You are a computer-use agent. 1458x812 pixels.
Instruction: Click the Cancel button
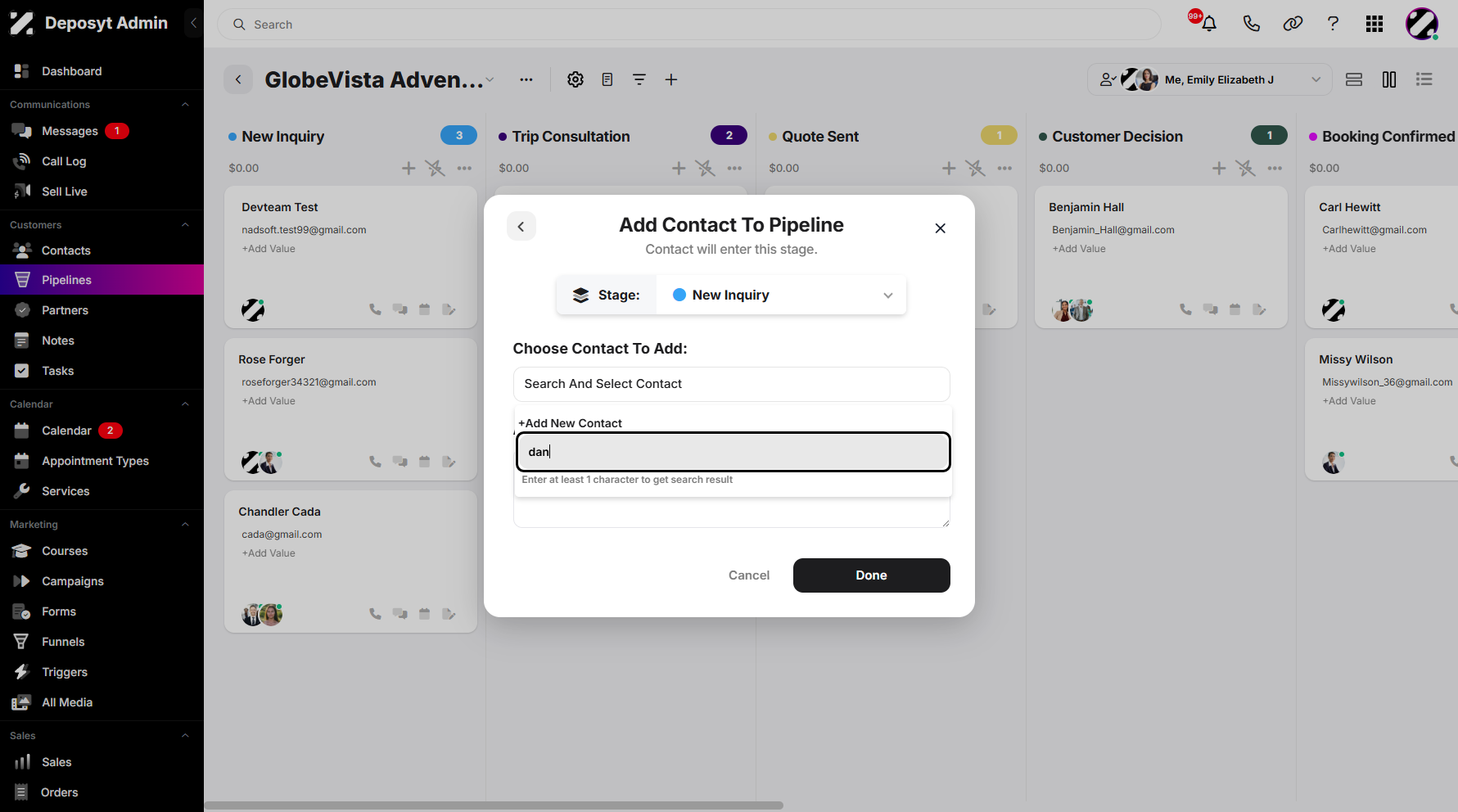749,575
